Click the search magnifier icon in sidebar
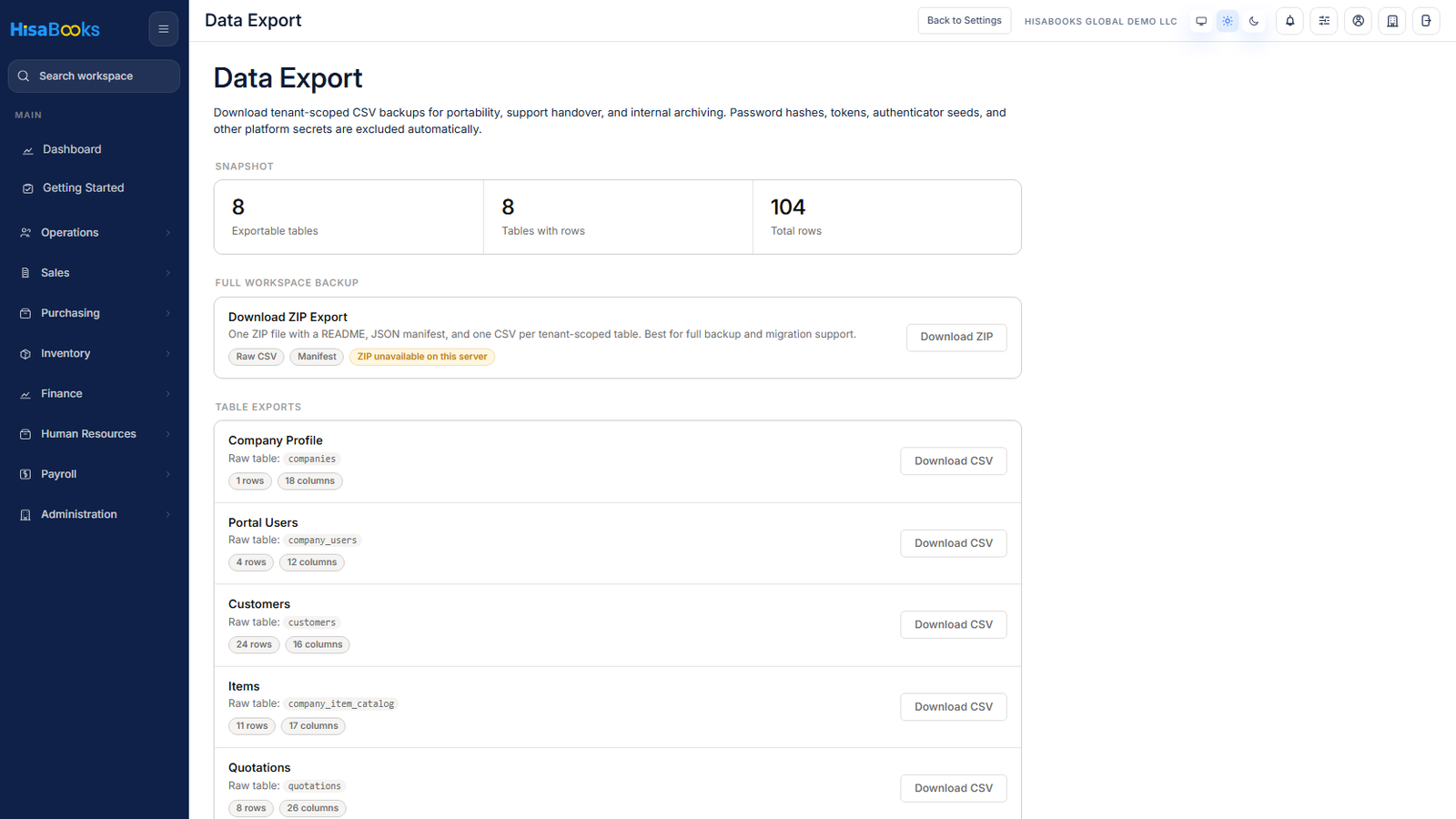Image resolution: width=1456 pixels, height=819 pixels. (x=24, y=76)
